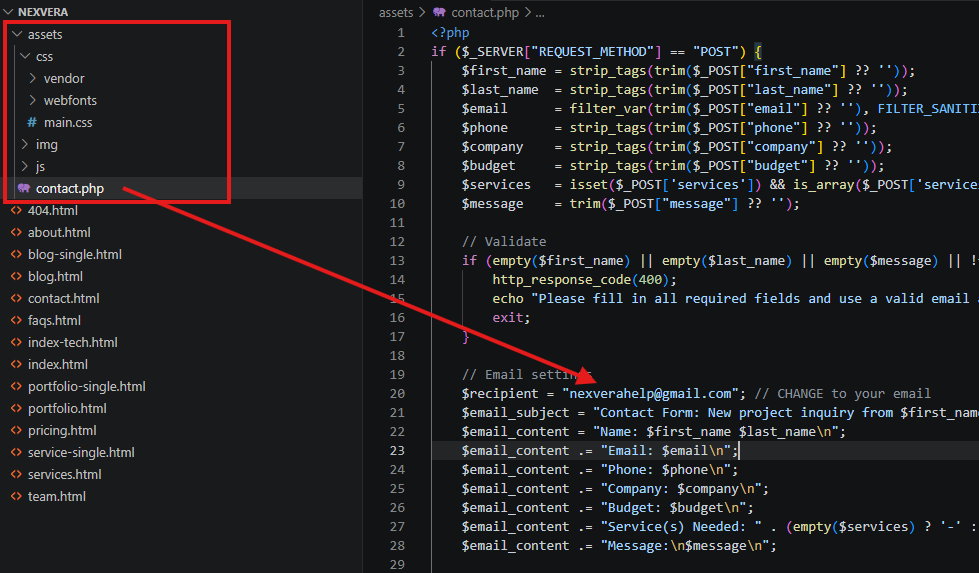The height and width of the screenshot is (573, 979).
Task: Click the $email_subject variable on line 21
Action: tap(515, 413)
